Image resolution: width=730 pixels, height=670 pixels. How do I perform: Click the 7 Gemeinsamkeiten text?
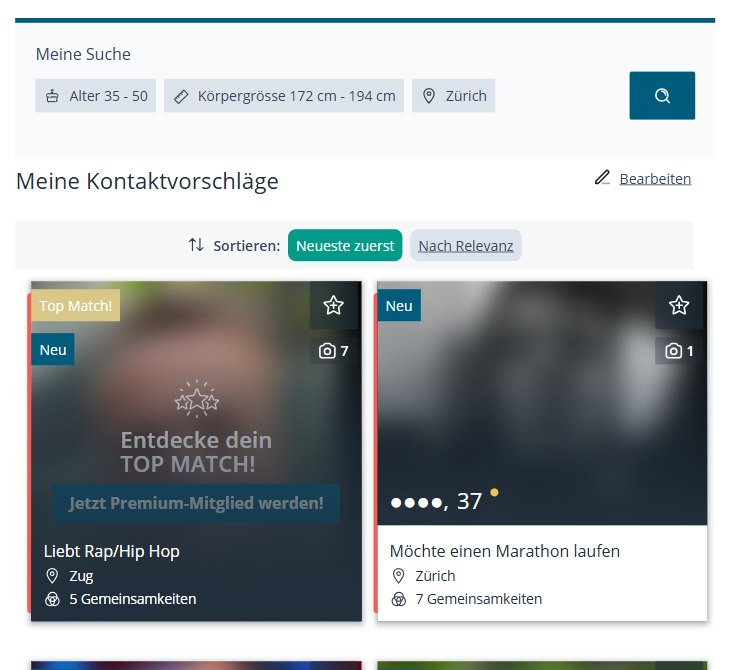coord(479,599)
